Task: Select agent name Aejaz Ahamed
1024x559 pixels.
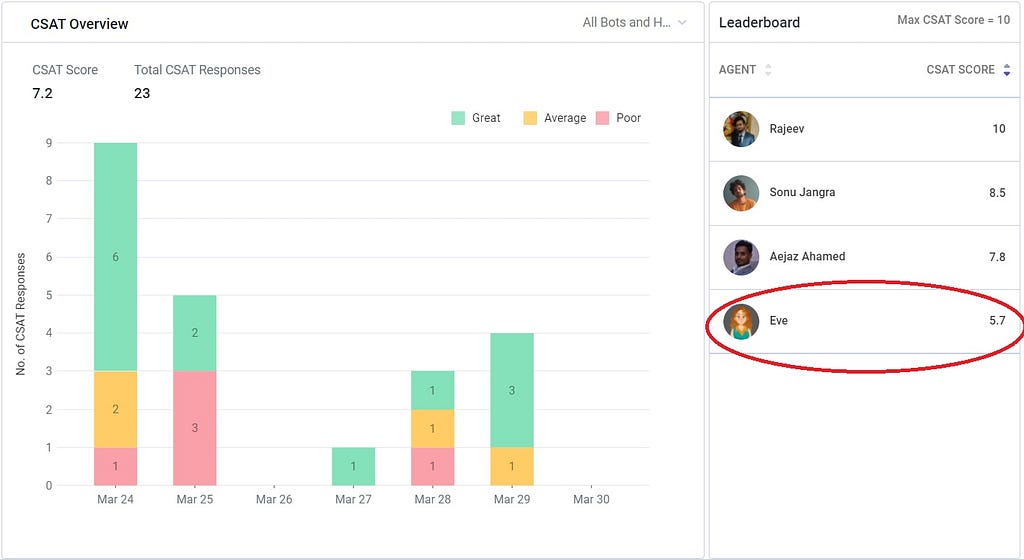Action: tap(807, 257)
